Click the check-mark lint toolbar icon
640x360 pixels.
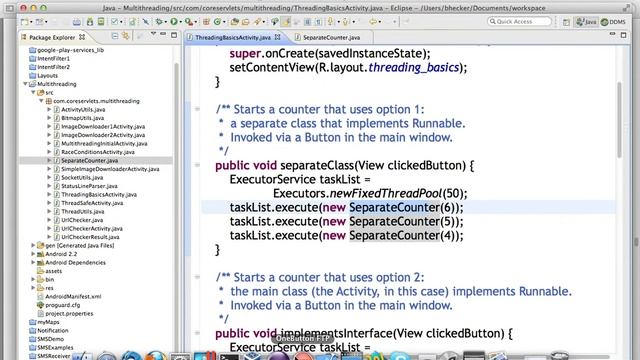(x=115, y=22)
